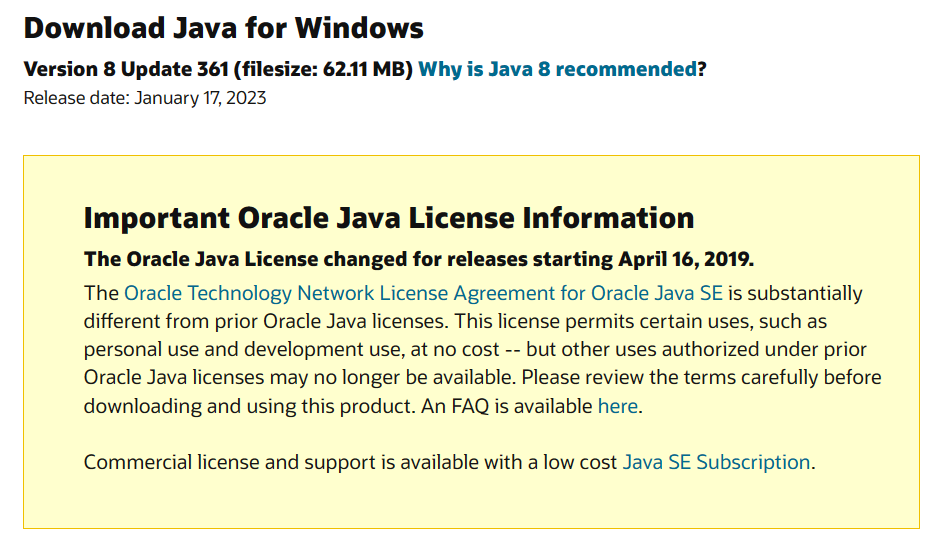Click the release date 'January 17, 2023'
Viewport: 943px width, 545px height.
[200, 98]
